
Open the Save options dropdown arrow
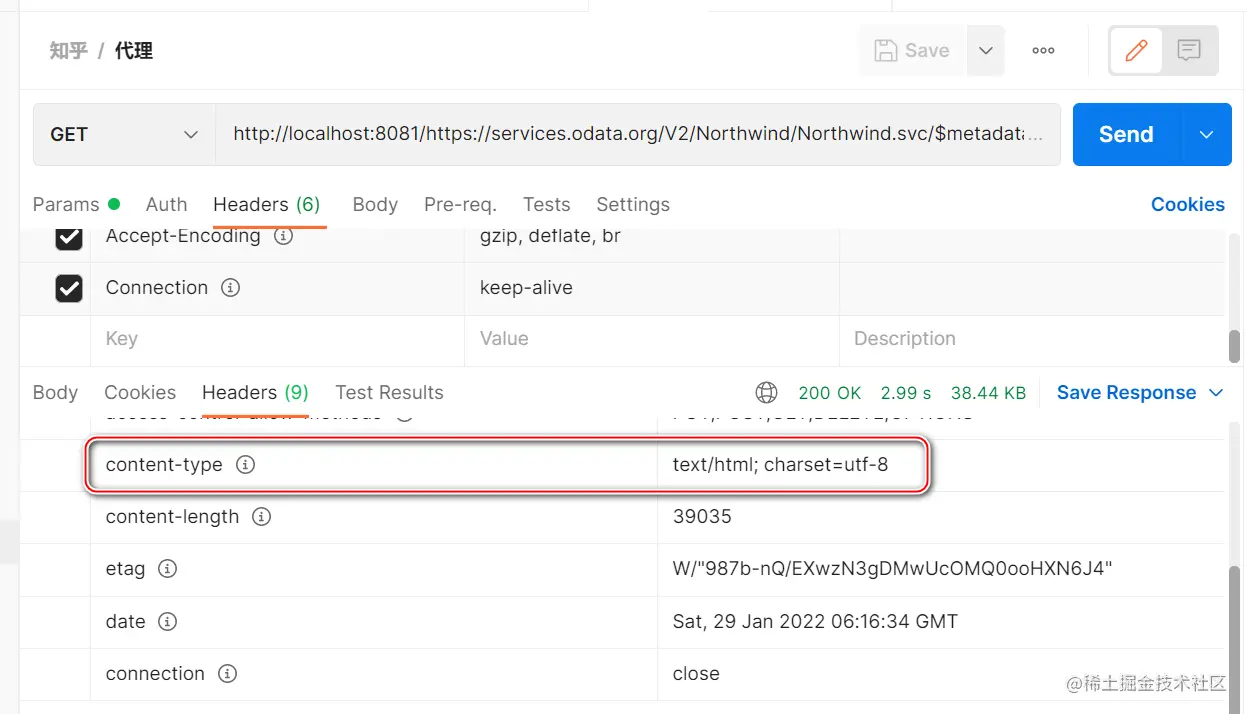point(985,51)
